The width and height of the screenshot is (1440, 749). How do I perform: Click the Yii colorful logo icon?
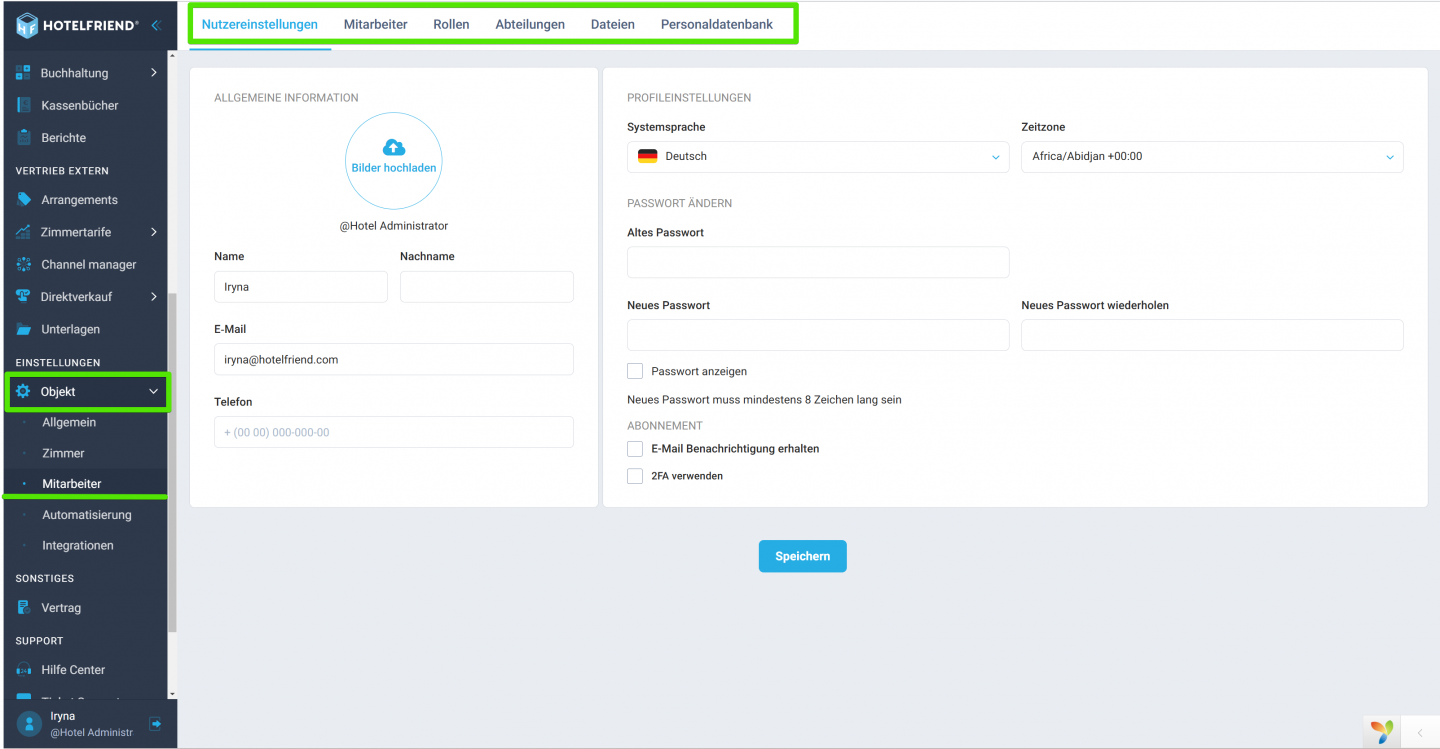tap(1382, 732)
